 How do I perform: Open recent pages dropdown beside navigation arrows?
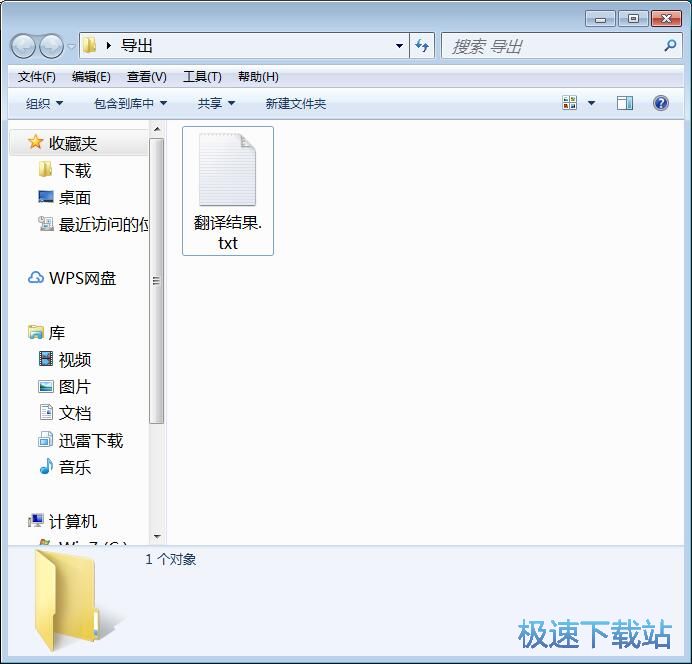coord(71,46)
